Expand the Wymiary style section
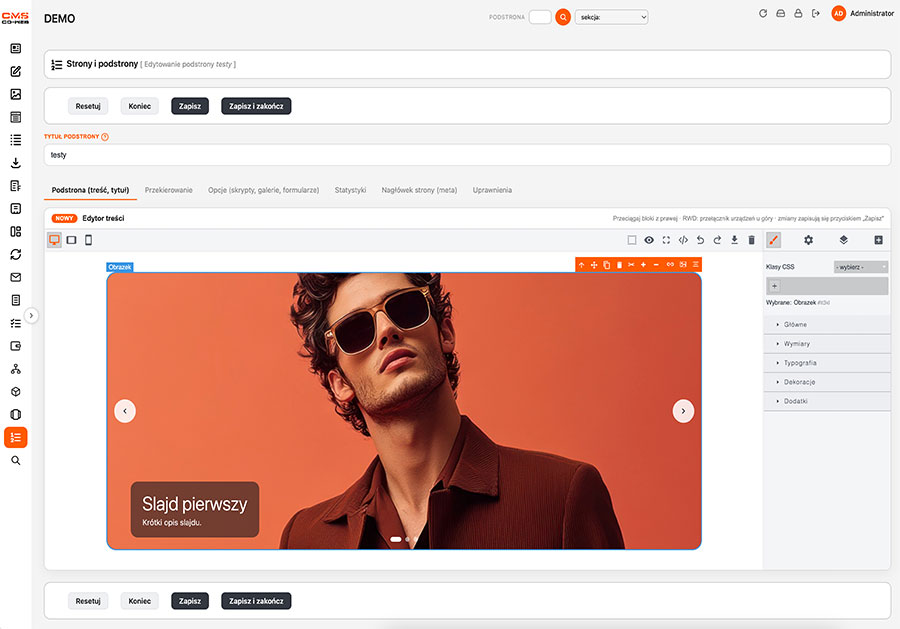The image size is (900, 629). tap(827, 344)
